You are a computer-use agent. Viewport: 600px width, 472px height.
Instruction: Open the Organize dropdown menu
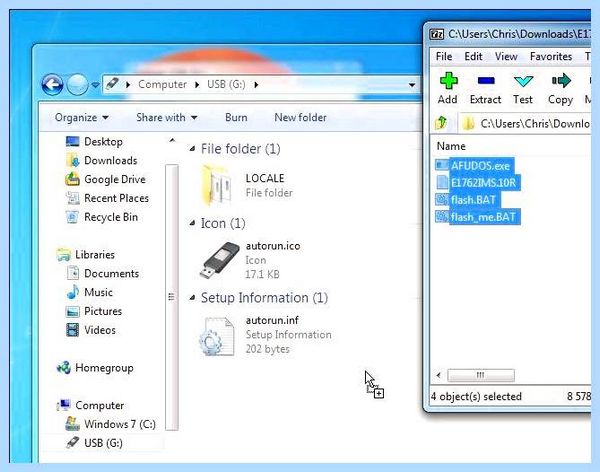82,118
